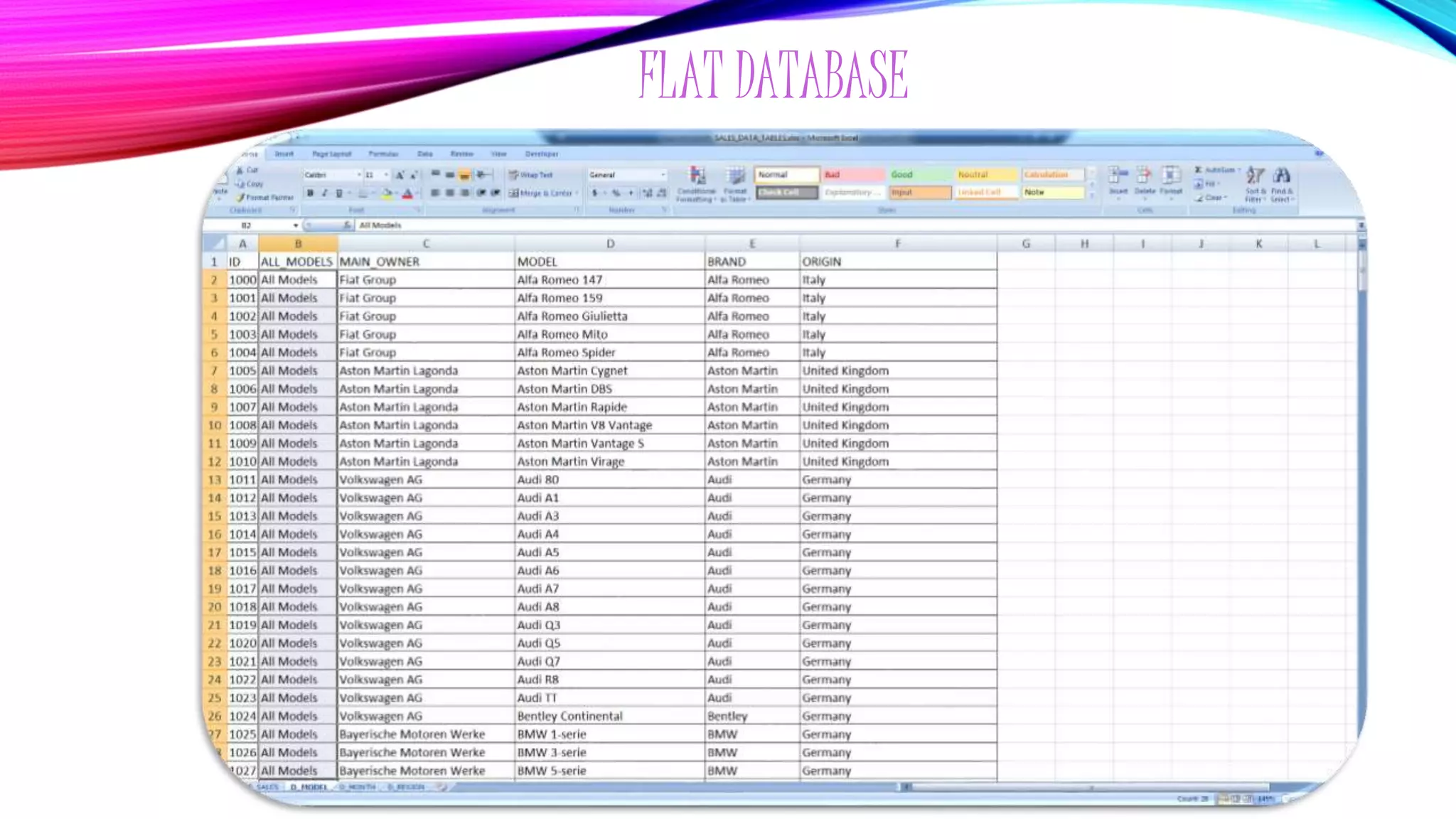The image size is (1456, 819).
Task: Open the Calibri font name dropdown
Action: pyautogui.click(x=359, y=175)
